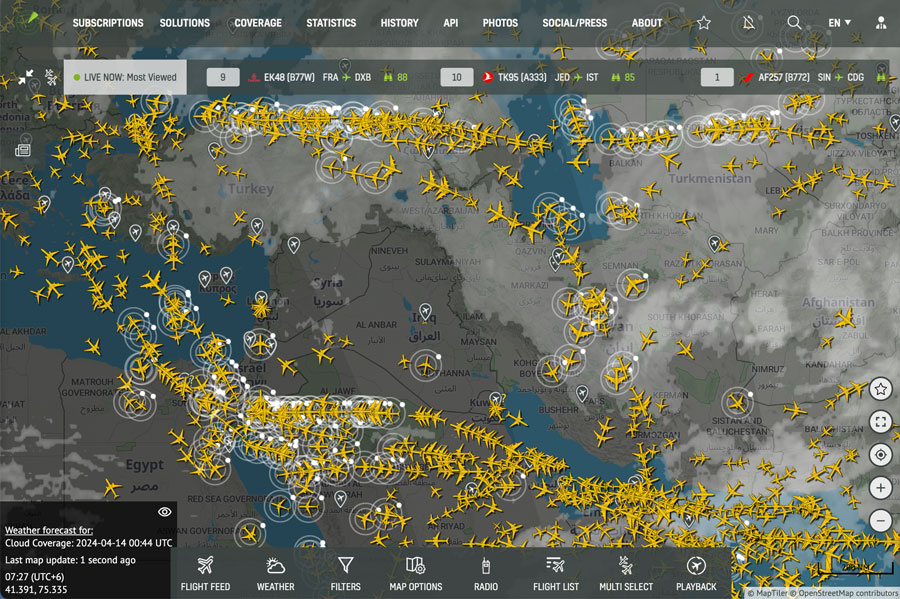Open the Statistics menu

click(331, 23)
